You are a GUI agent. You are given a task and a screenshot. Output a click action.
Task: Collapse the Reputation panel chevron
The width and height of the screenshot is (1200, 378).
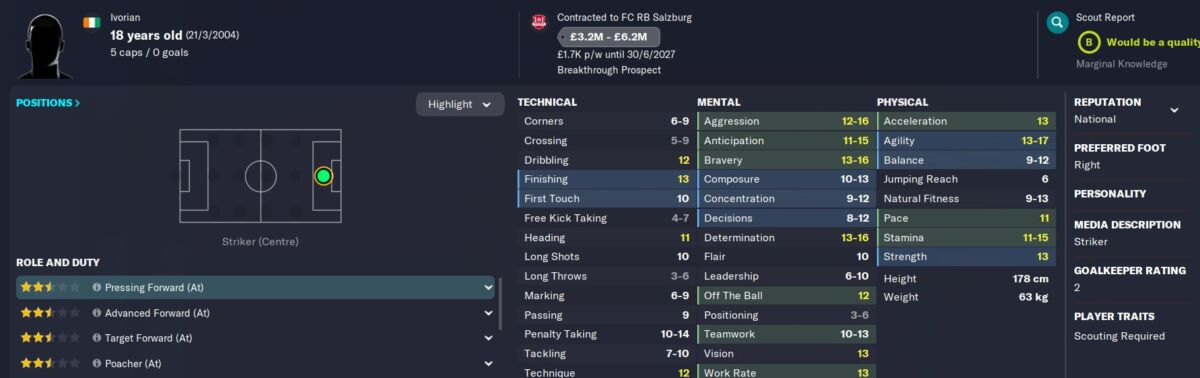[1174, 110]
